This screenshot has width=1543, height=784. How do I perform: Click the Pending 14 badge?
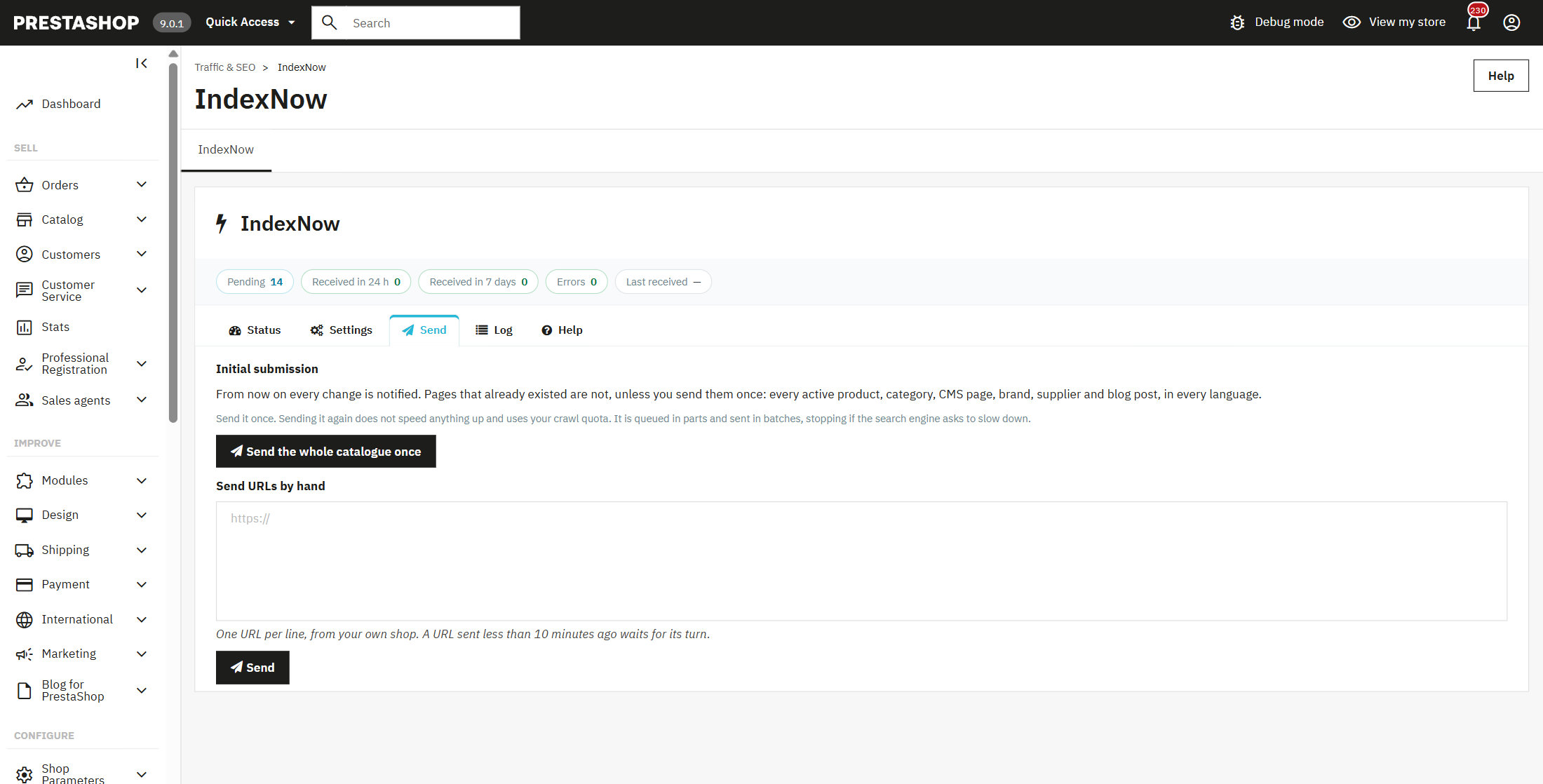255,282
